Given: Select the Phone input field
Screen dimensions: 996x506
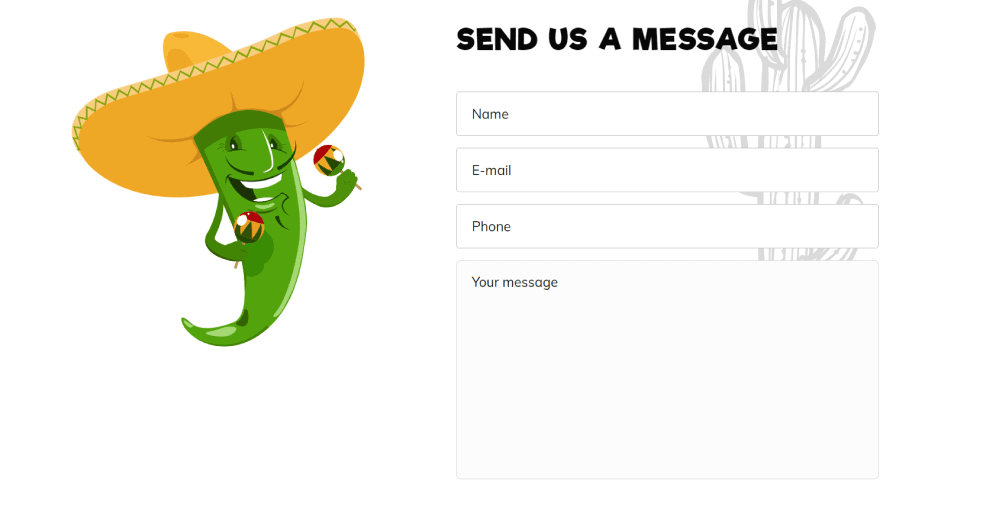Looking at the screenshot, I should (x=667, y=226).
